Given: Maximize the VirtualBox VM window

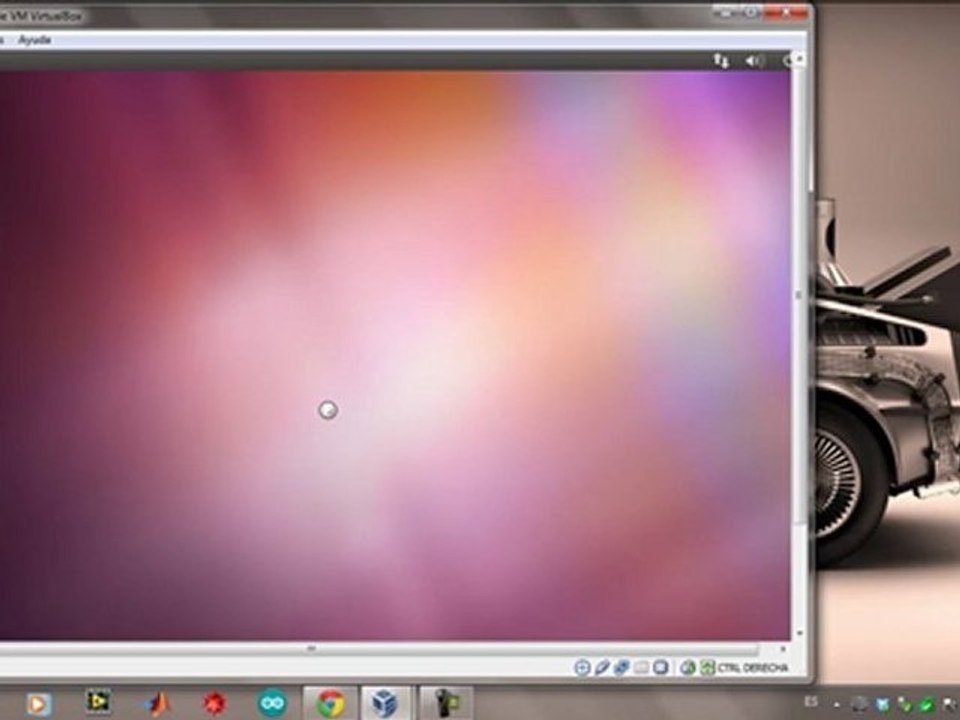Looking at the screenshot, I should (751, 12).
